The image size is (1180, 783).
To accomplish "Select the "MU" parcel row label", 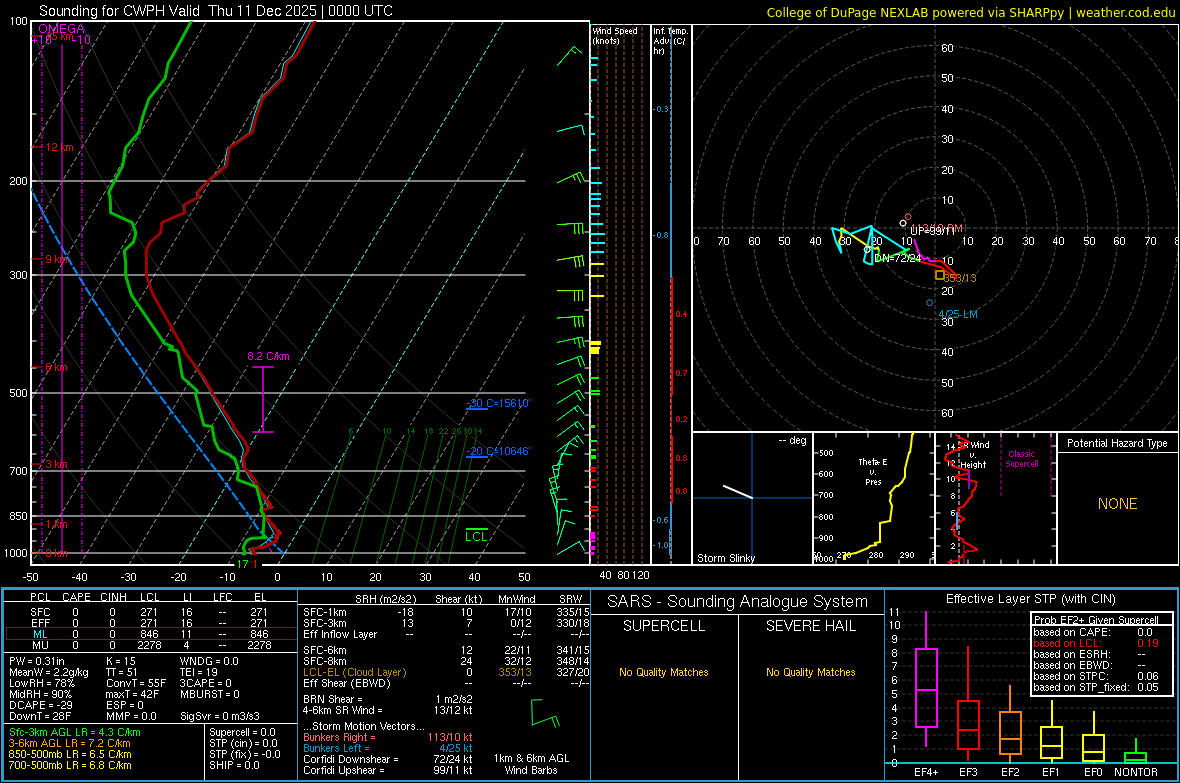I will click(x=40, y=645).
